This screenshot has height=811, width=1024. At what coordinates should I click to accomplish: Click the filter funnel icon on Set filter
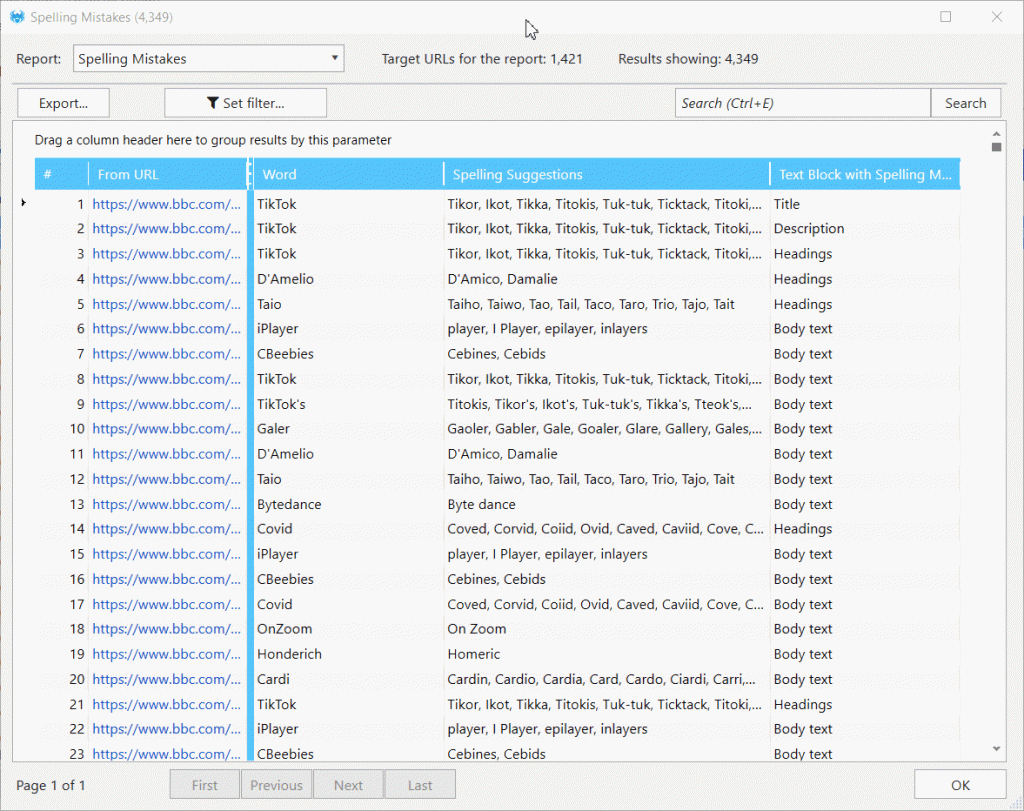click(213, 103)
